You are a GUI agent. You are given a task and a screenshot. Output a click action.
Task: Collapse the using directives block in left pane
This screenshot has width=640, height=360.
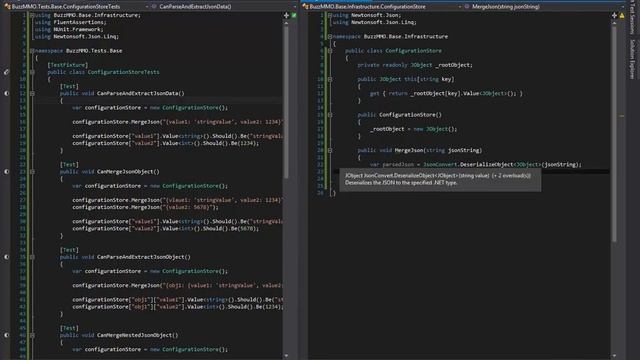[x=32, y=15]
